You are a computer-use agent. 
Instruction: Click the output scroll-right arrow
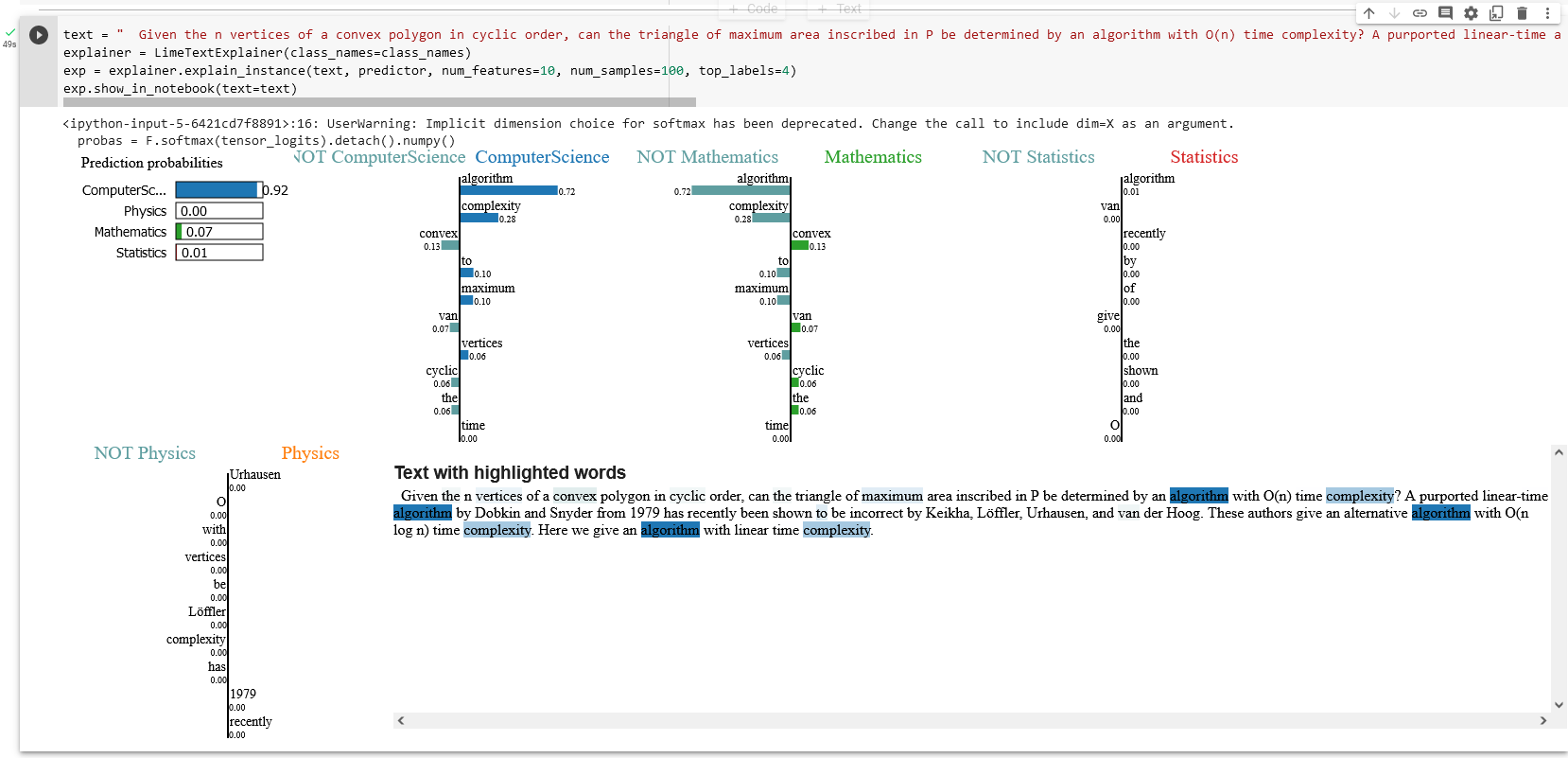pos(1543,720)
